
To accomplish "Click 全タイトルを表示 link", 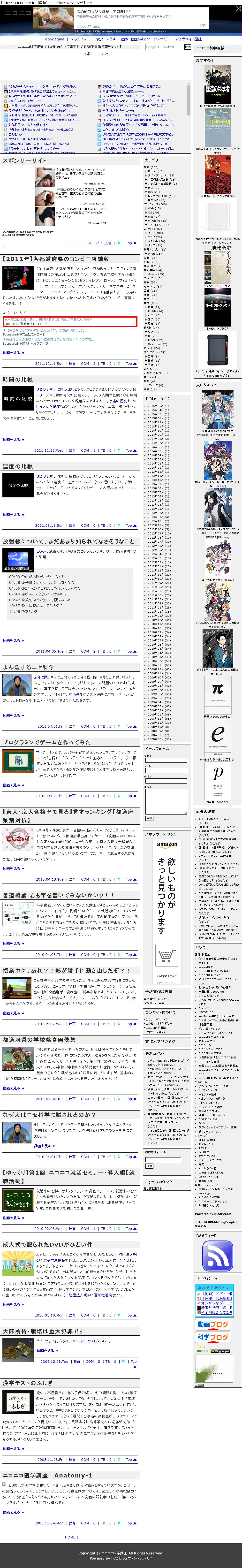I will (154, 1003).
